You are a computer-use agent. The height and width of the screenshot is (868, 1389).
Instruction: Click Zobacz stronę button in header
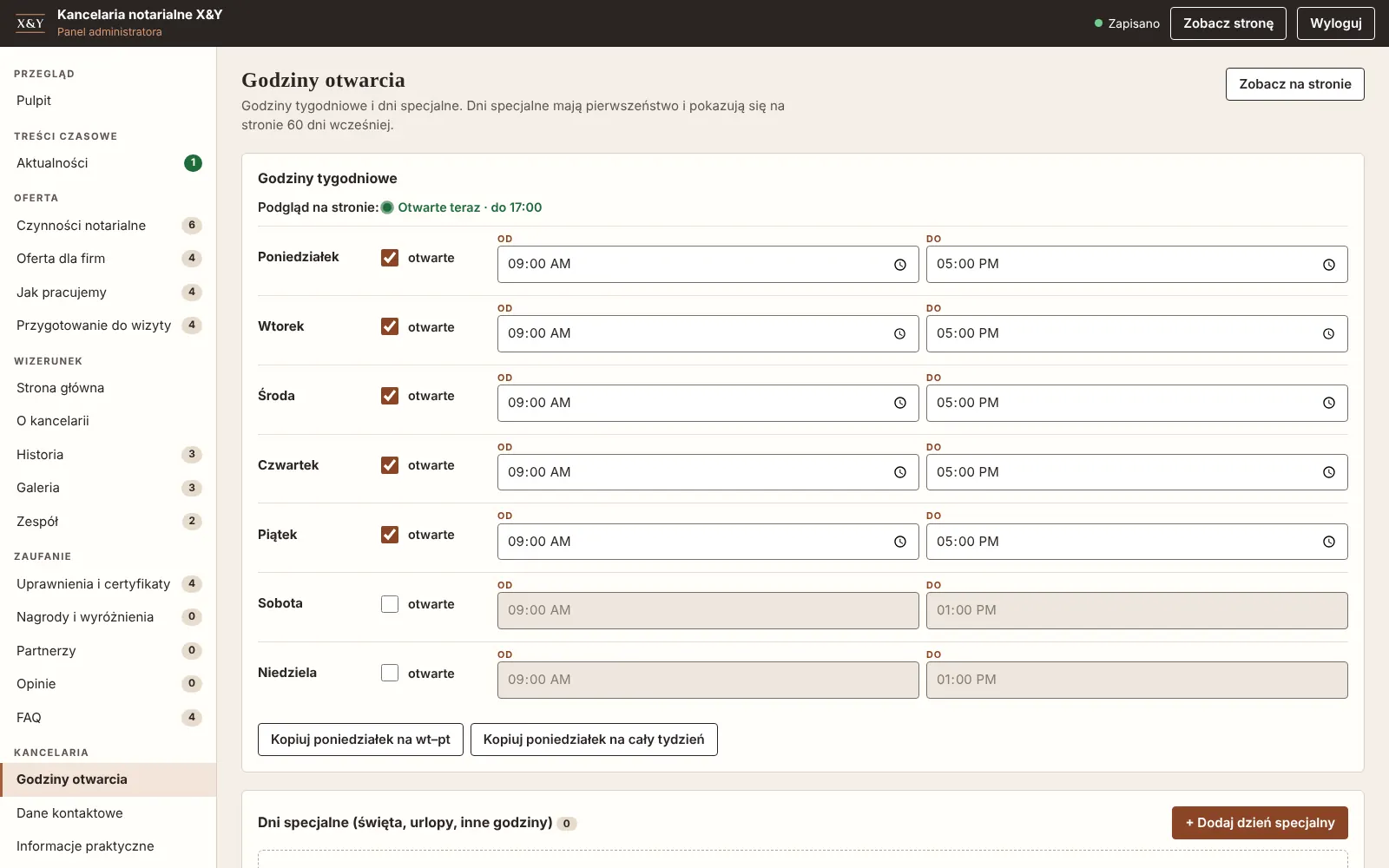pyautogui.click(x=1228, y=23)
